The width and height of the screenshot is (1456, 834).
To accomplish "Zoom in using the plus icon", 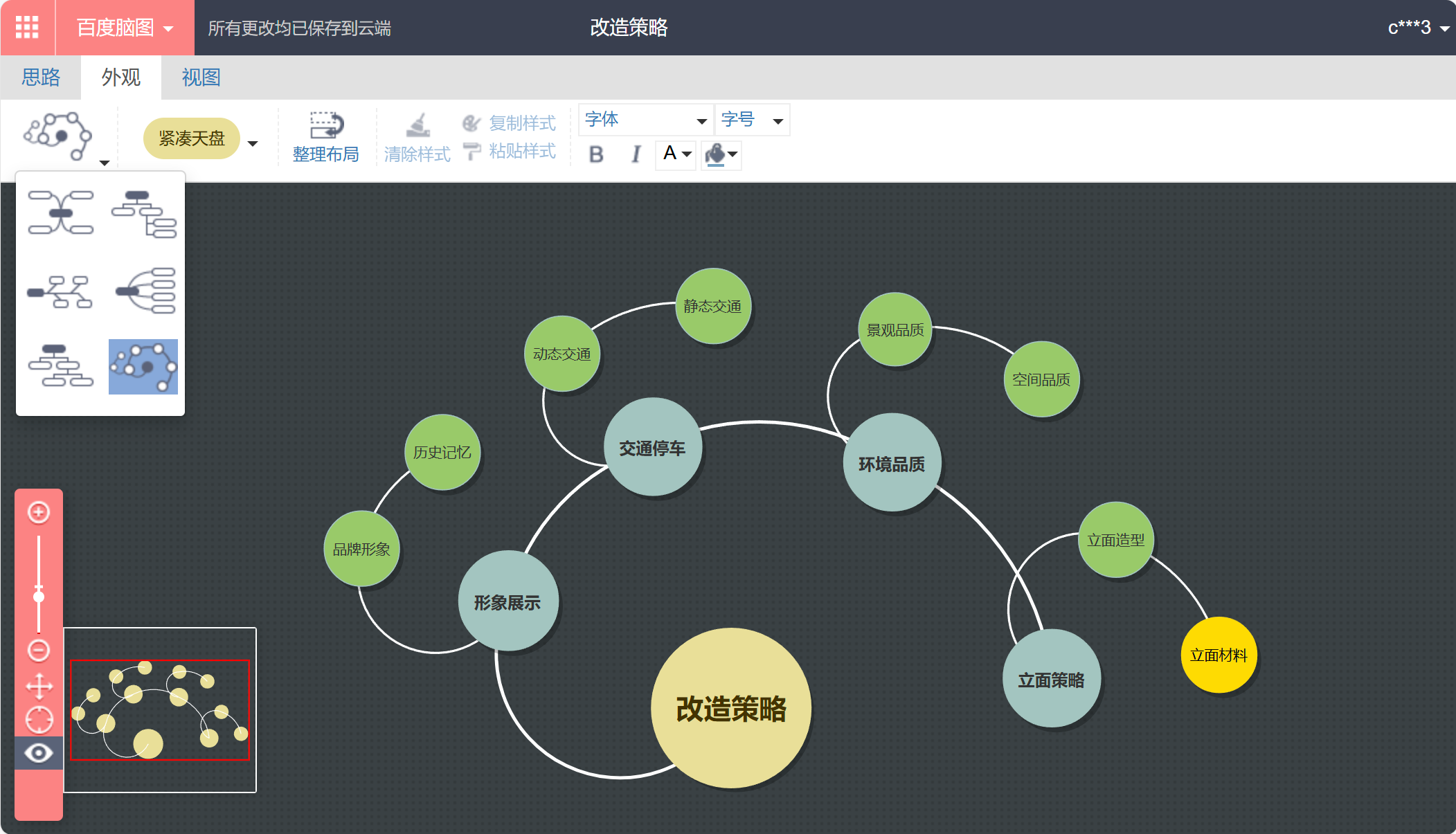I will tap(39, 512).
